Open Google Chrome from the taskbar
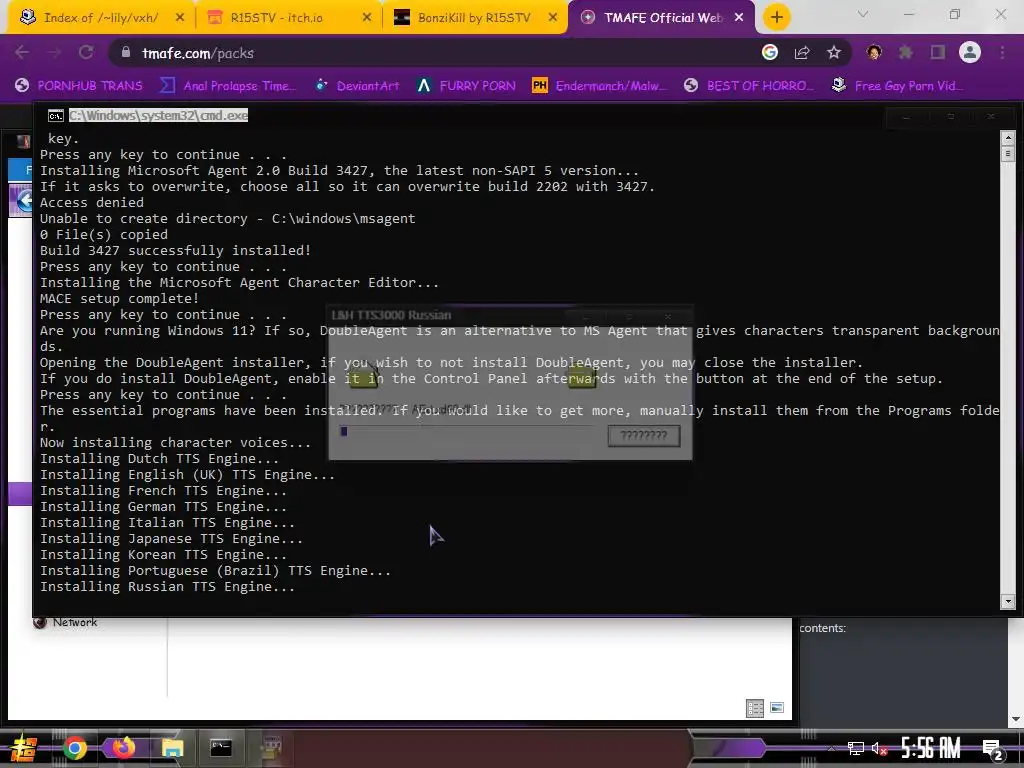 tap(74, 748)
